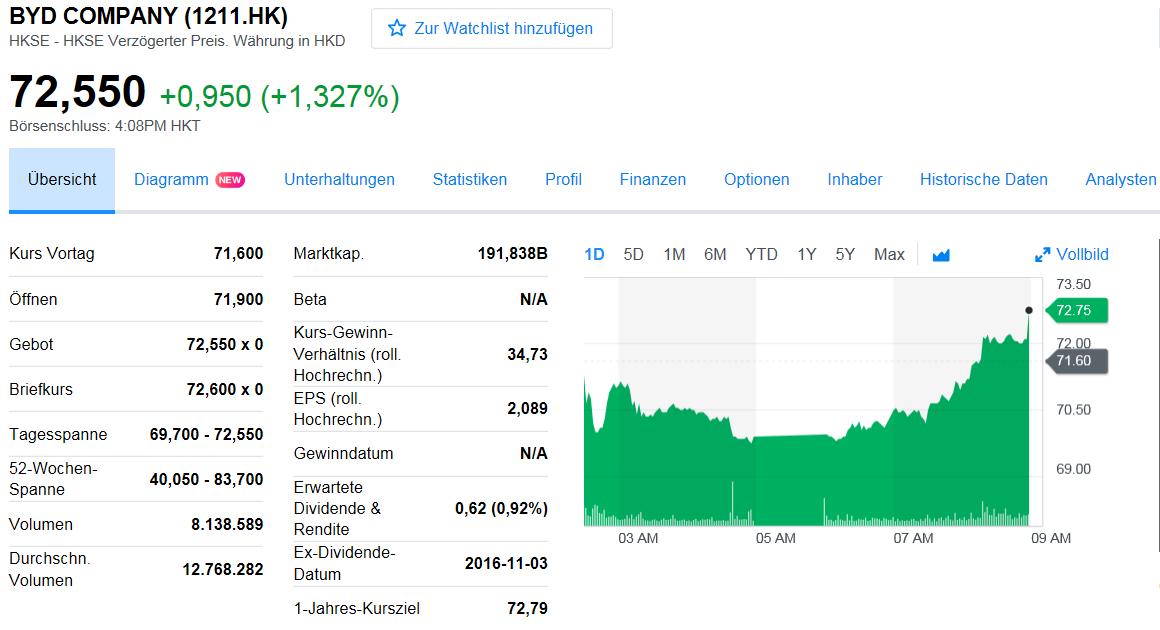1160x630 pixels.
Task: Open the Vollbild chart link
Action: (x=1082, y=255)
